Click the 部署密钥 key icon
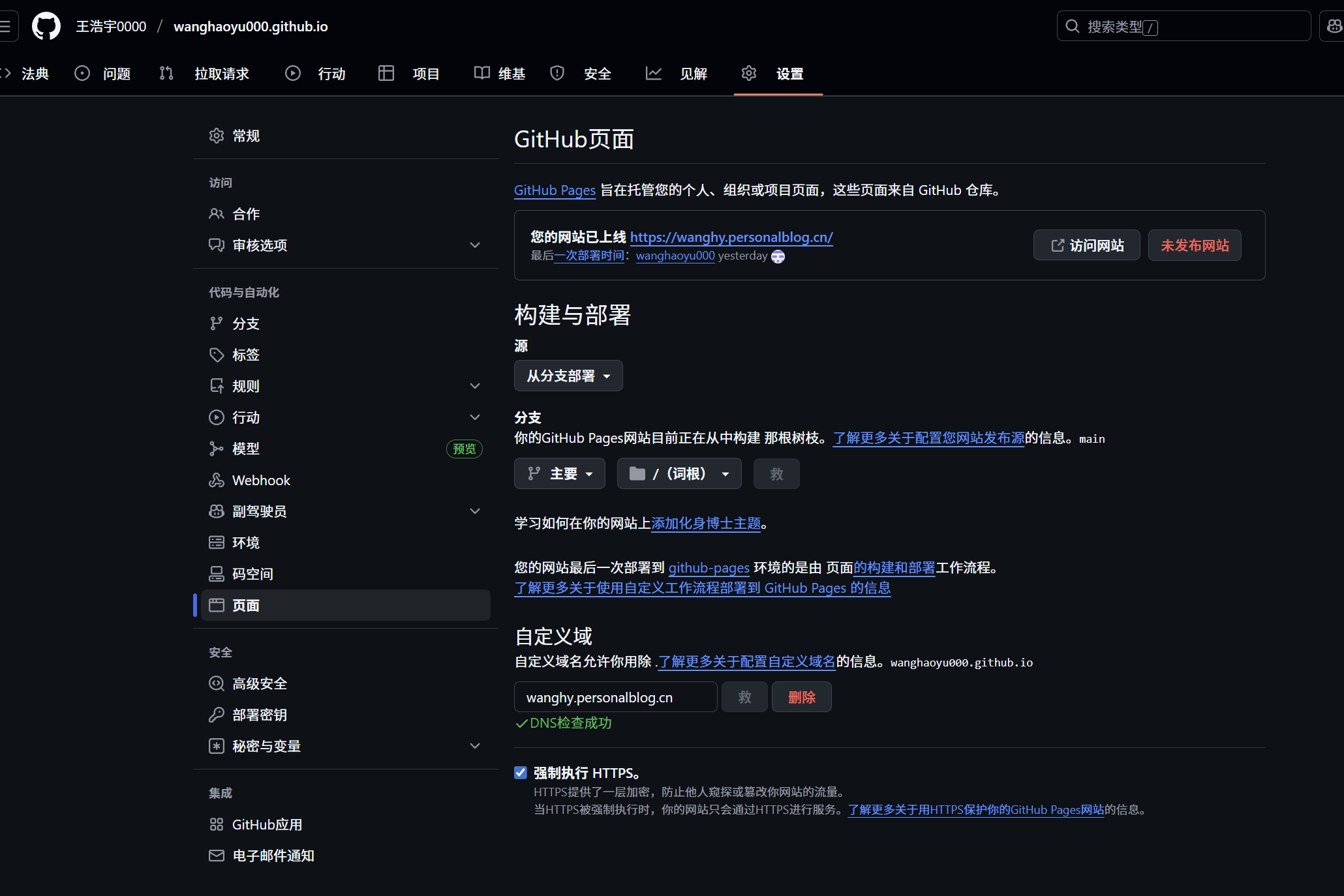The image size is (1344, 896). coord(217,715)
